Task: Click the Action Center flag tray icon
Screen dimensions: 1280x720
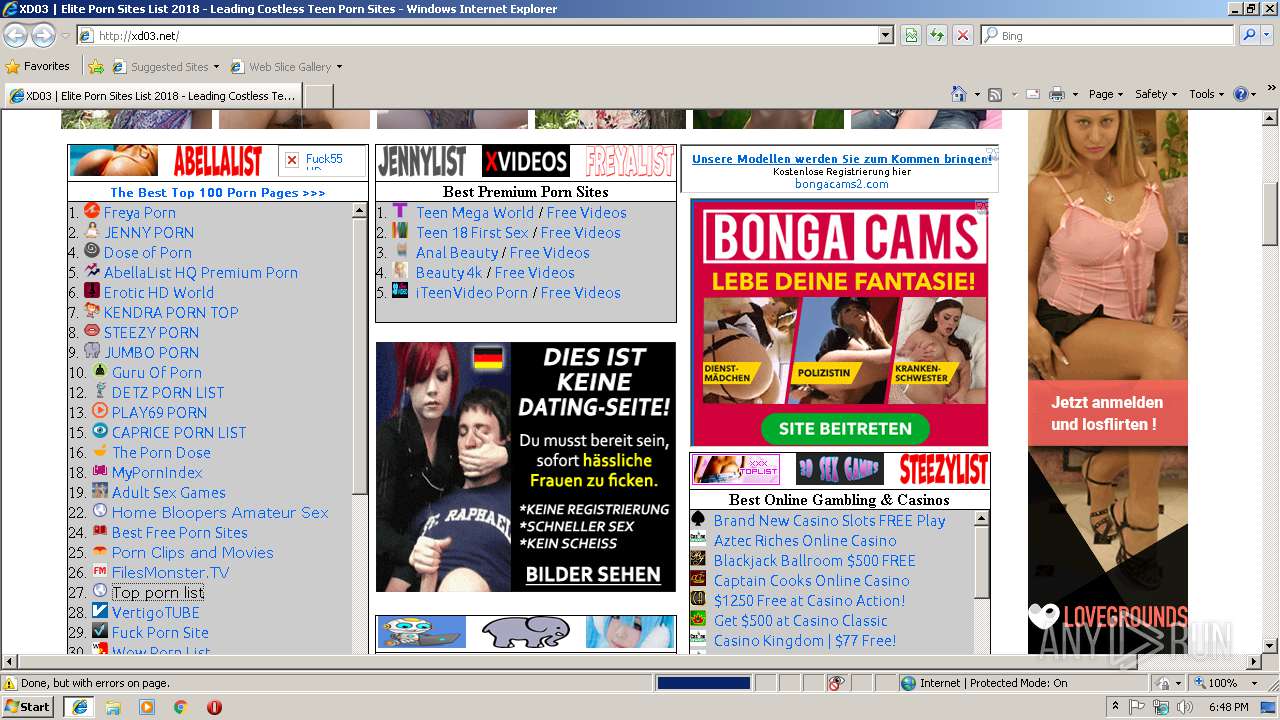Action: (1136, 706)
